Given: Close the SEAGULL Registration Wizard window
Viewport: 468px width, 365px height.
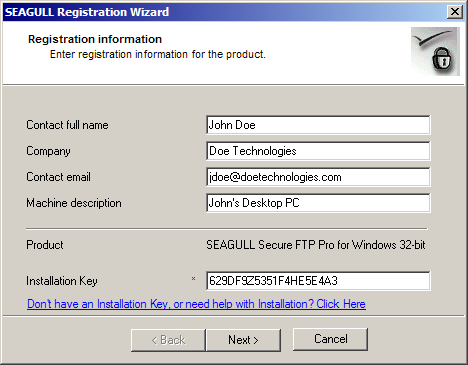Looking at the screenshot, I should click(455, 12).
